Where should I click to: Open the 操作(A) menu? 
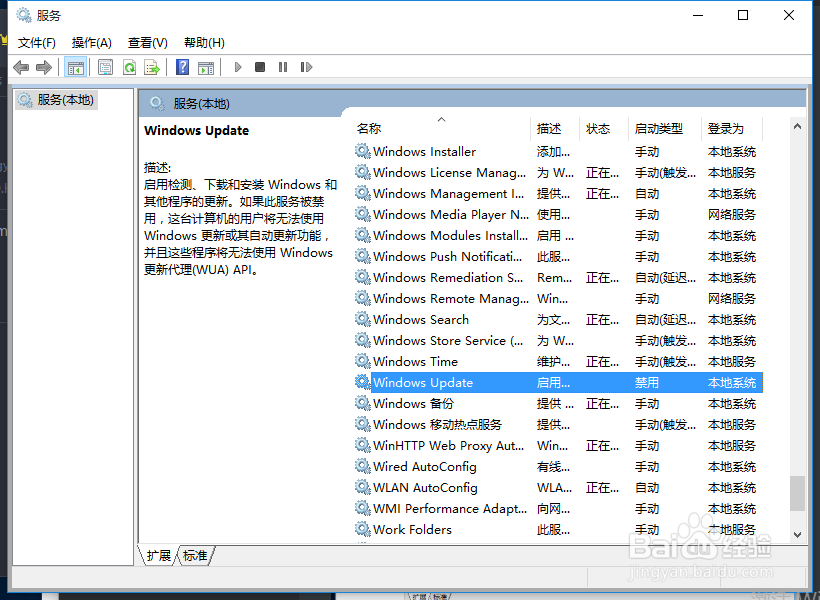coord(92,42)
